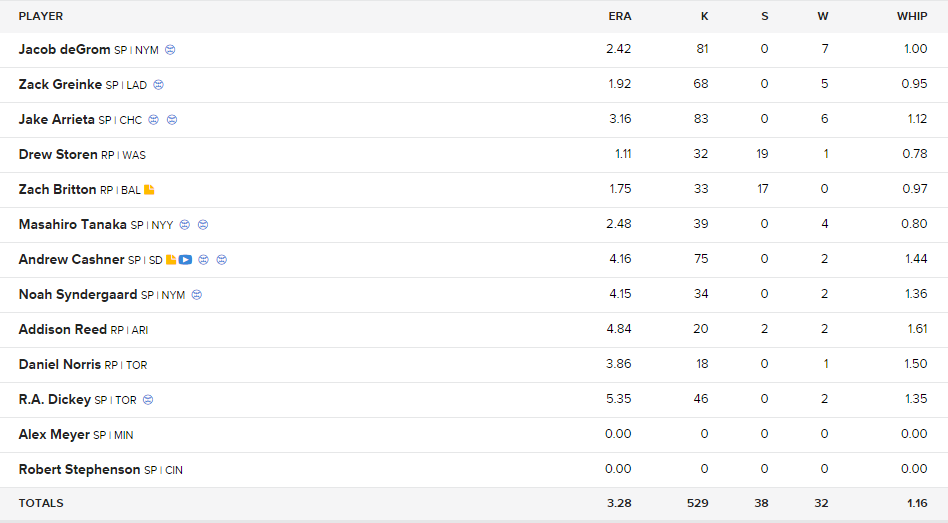The width and height of the screenshot is (948, 523).
Task: Open Robert Stephenson's player profile
Action: 79,470
